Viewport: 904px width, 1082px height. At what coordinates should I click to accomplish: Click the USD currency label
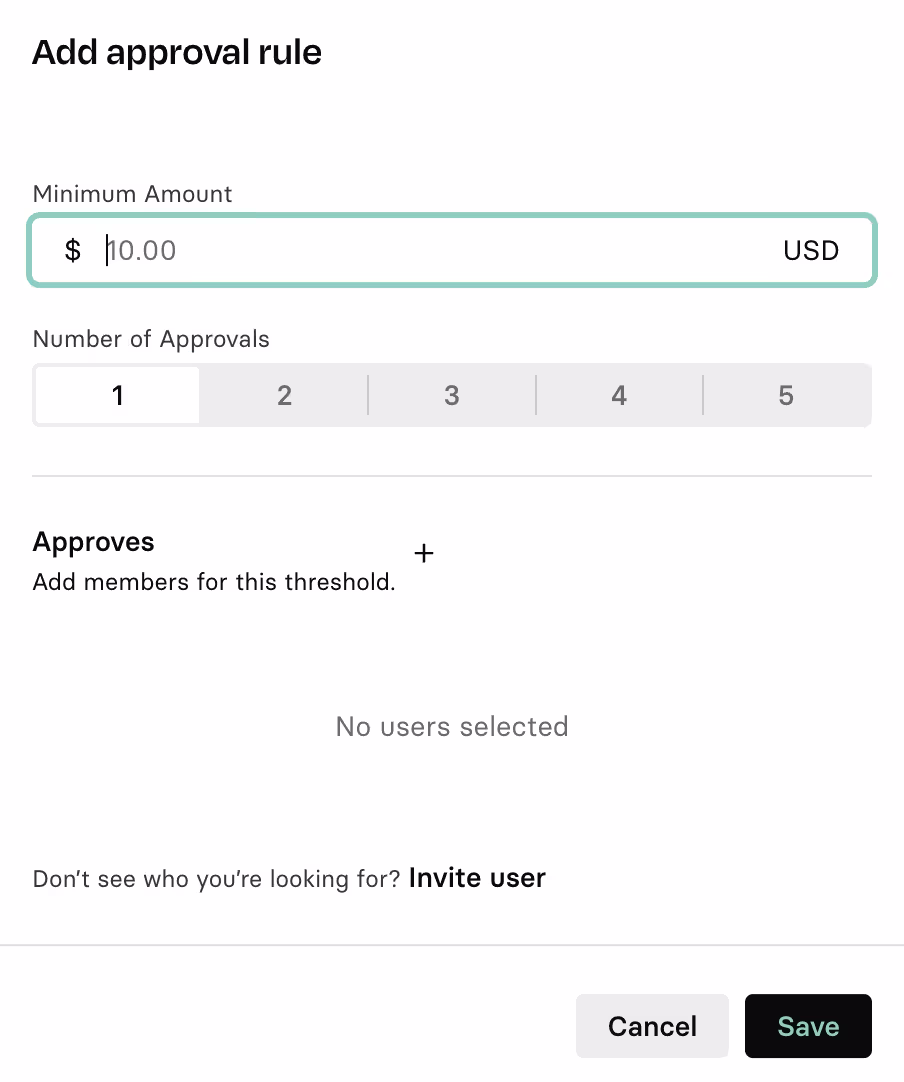coord(811,250)
